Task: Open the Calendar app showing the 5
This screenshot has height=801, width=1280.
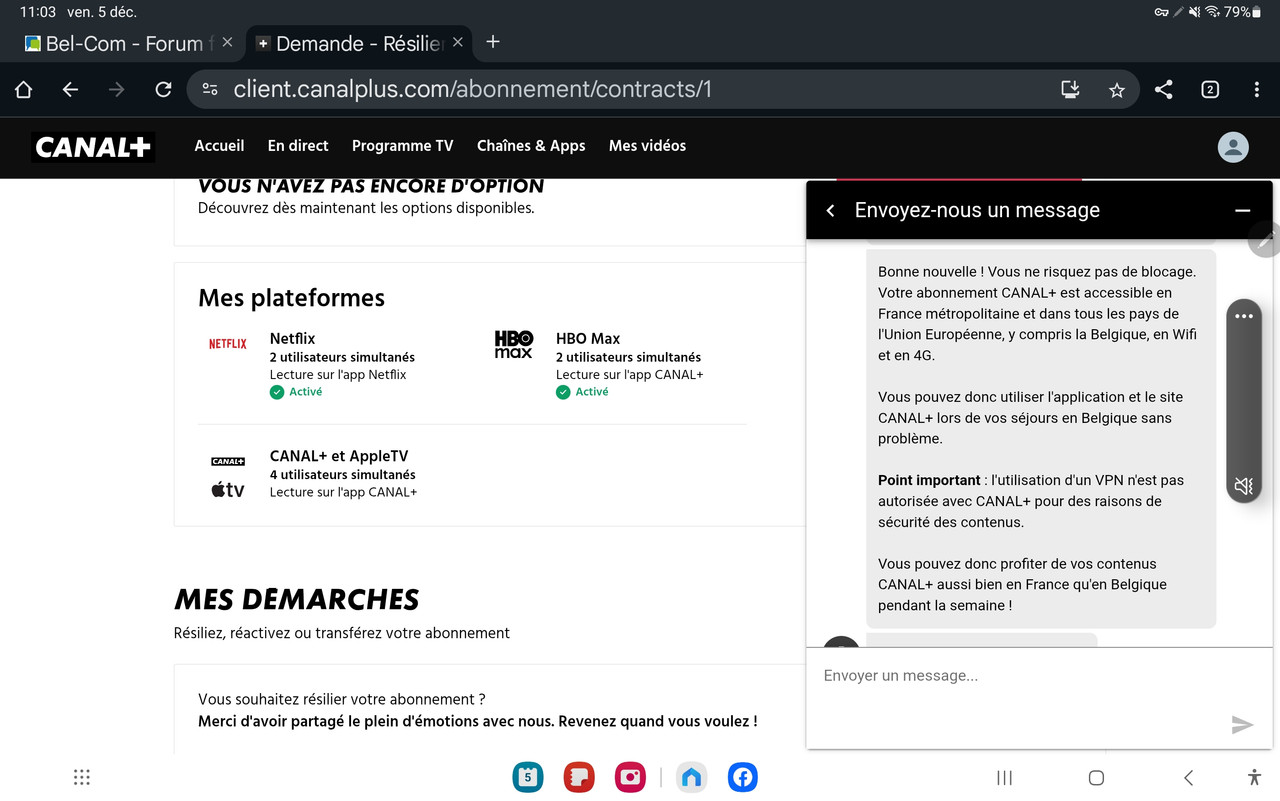Action: [527, 777]
